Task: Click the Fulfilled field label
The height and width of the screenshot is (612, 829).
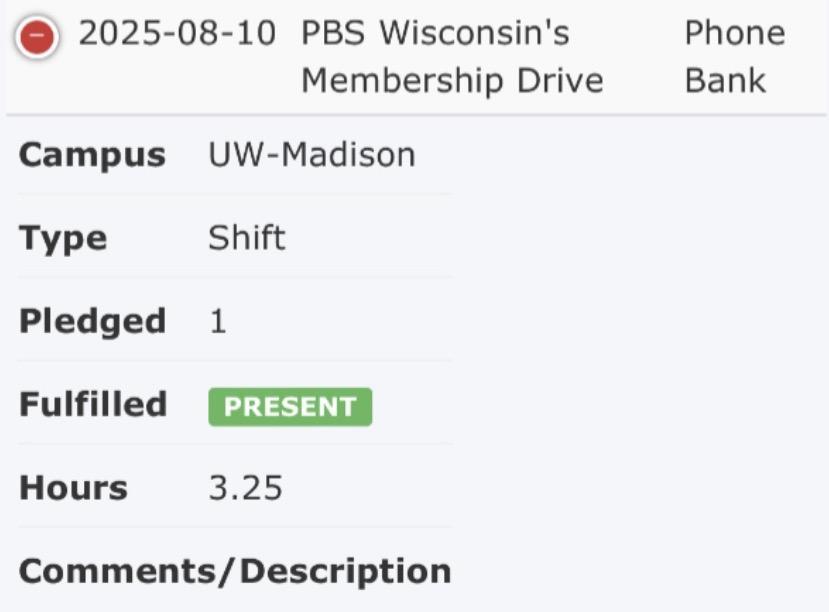Action: 92,405
